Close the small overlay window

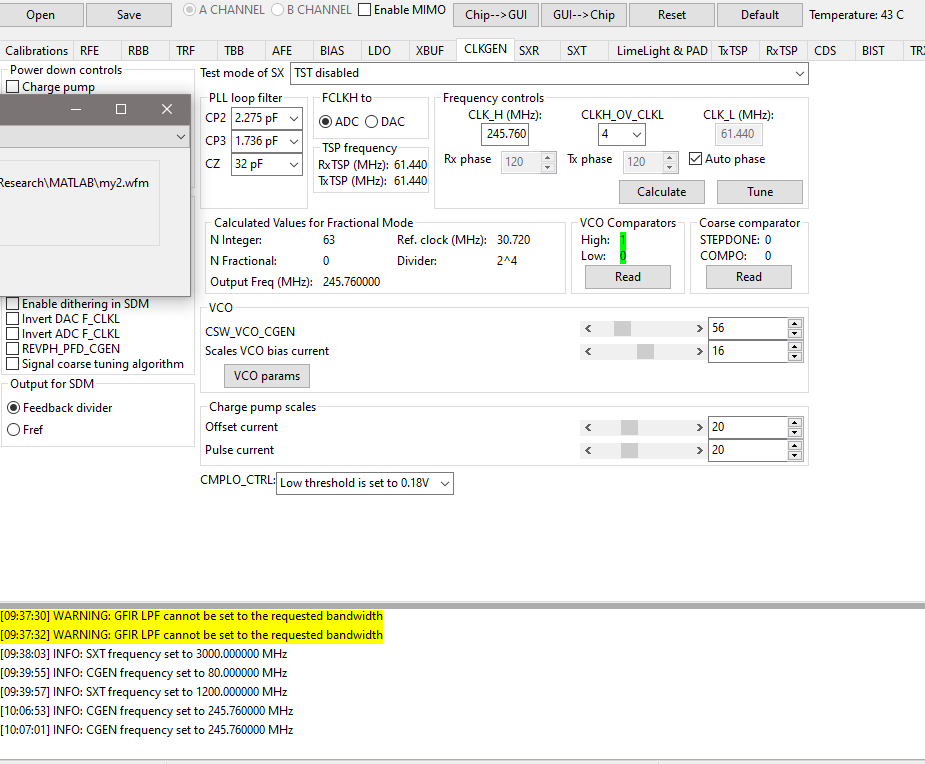click(167, 109)
